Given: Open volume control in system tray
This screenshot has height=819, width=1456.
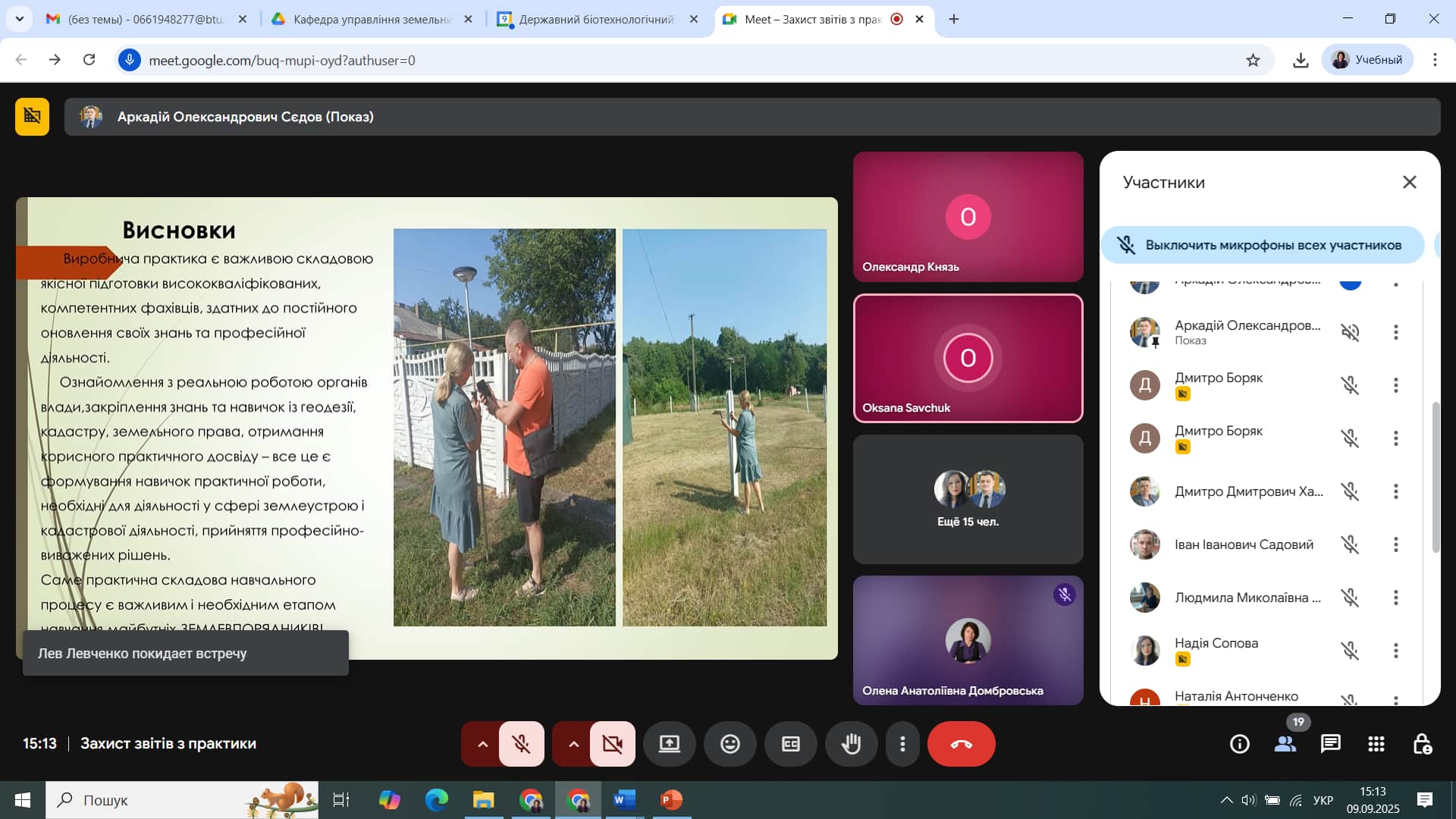Looking at the screenshot, I should click(x=1249, y=800).
